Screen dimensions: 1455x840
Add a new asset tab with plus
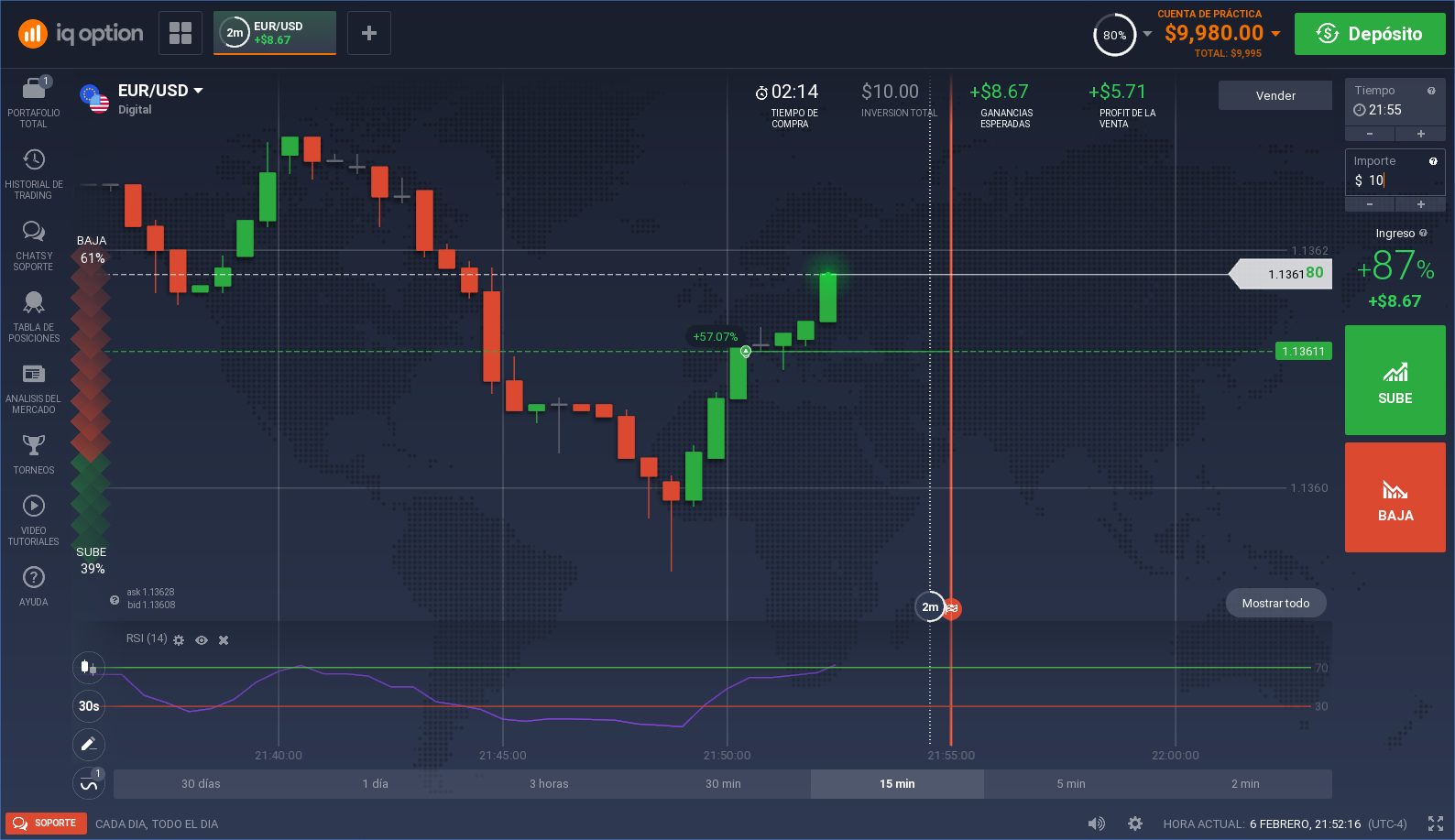coord(369,33)
